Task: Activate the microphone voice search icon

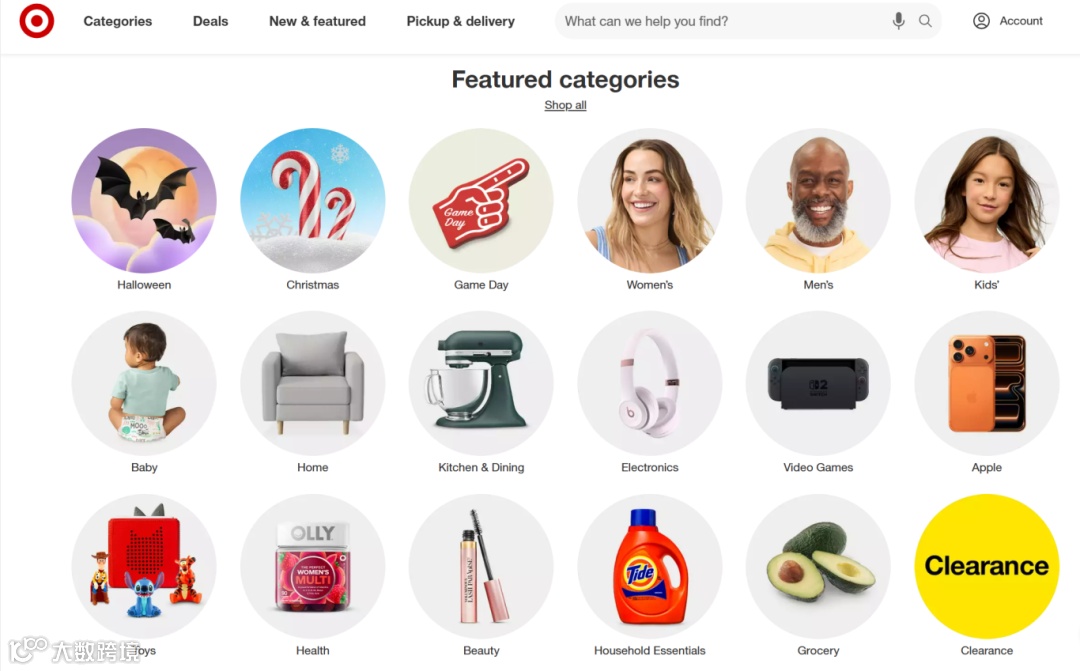Action: pos(898,21)
